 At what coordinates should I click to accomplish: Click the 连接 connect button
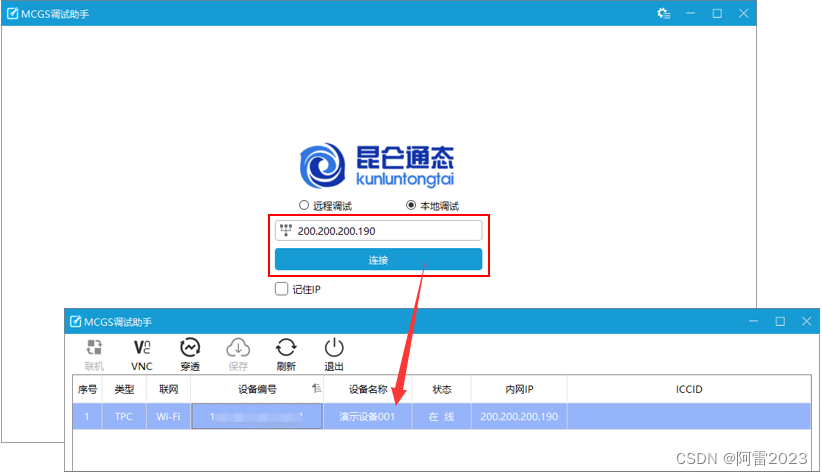tap(378, 259)
